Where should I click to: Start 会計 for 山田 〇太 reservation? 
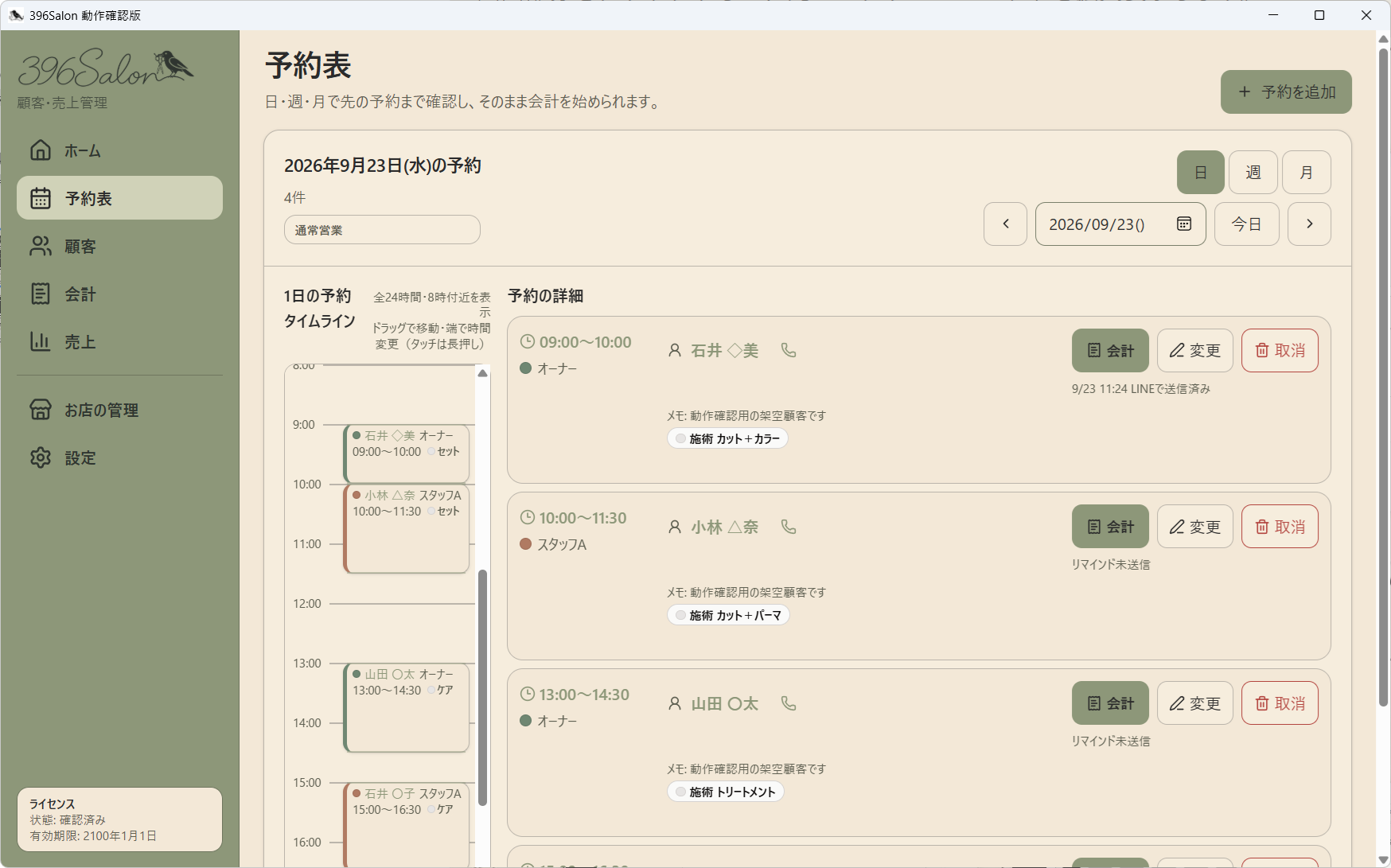(1110, 703)
